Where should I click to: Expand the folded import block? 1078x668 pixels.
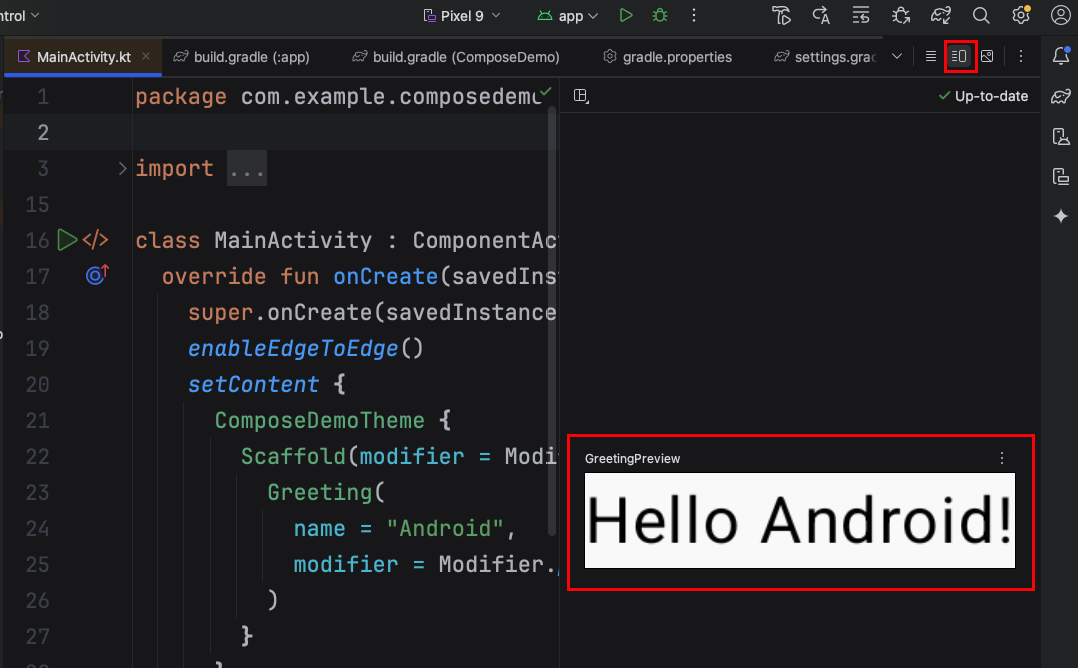click(x=123, y=168)
